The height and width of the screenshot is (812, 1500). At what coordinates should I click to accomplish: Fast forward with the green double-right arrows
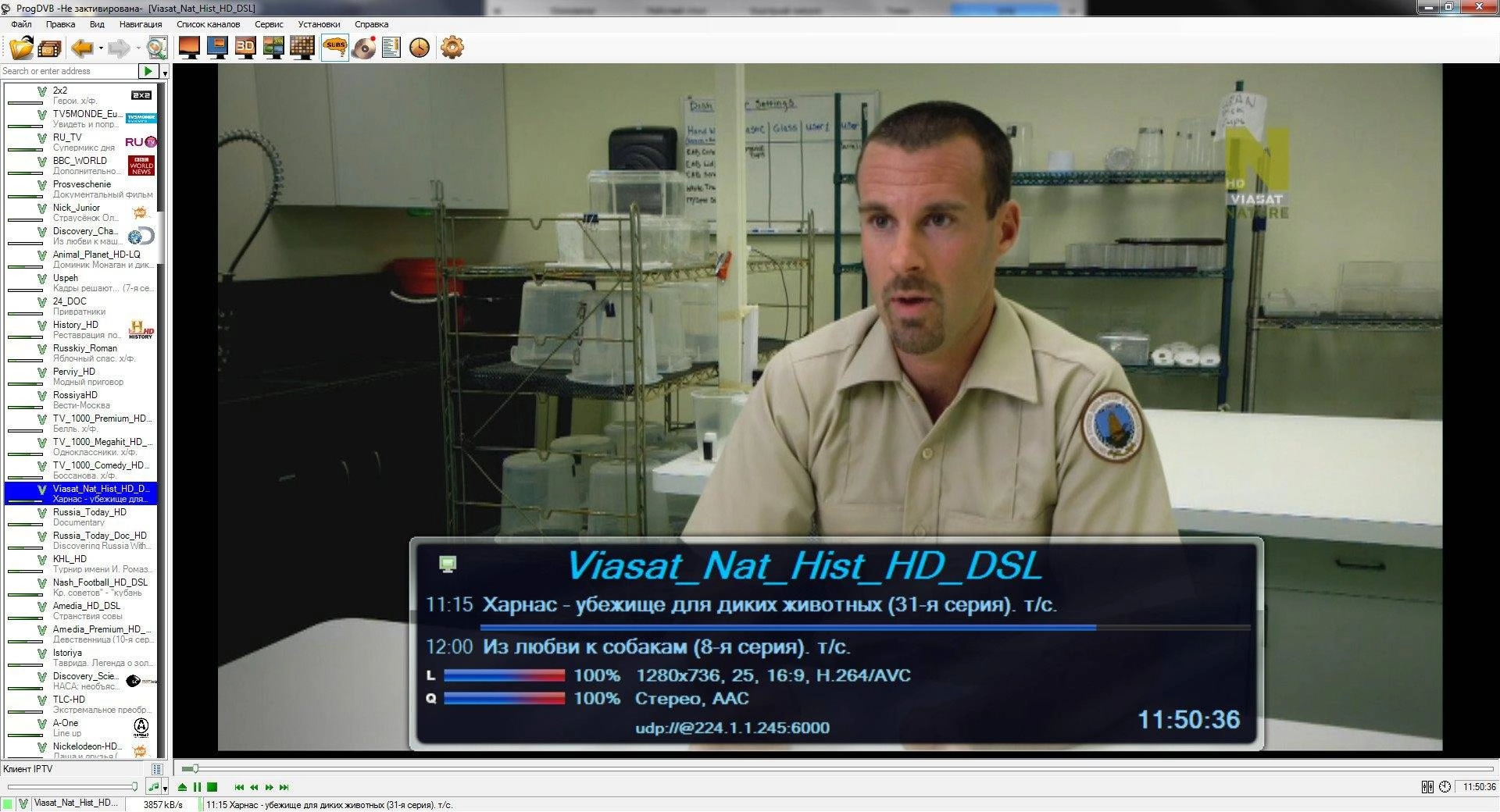(x=269, y=787)
